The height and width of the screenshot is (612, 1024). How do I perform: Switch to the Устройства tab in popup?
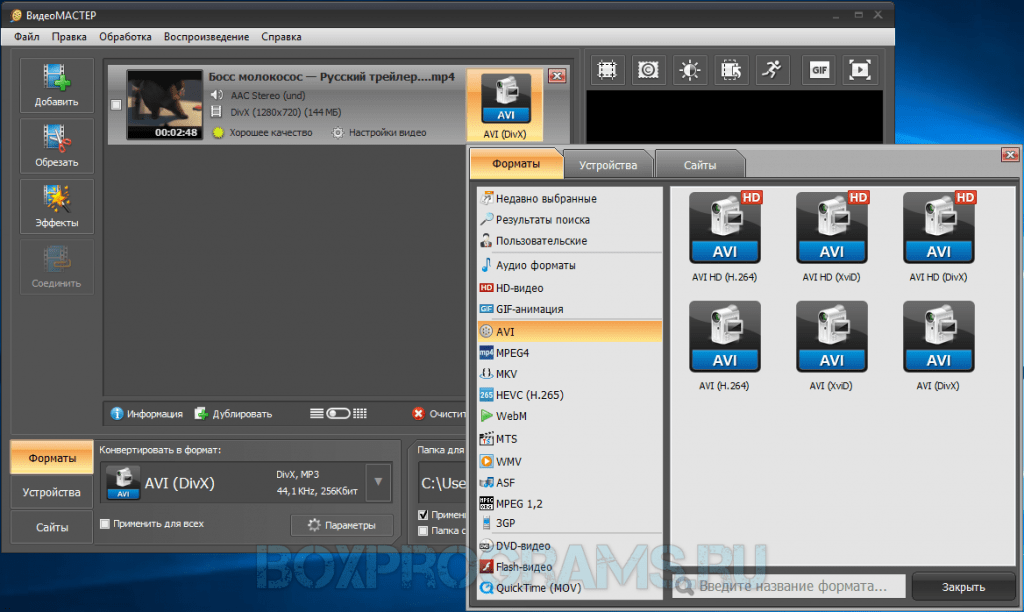click(608, 164)
